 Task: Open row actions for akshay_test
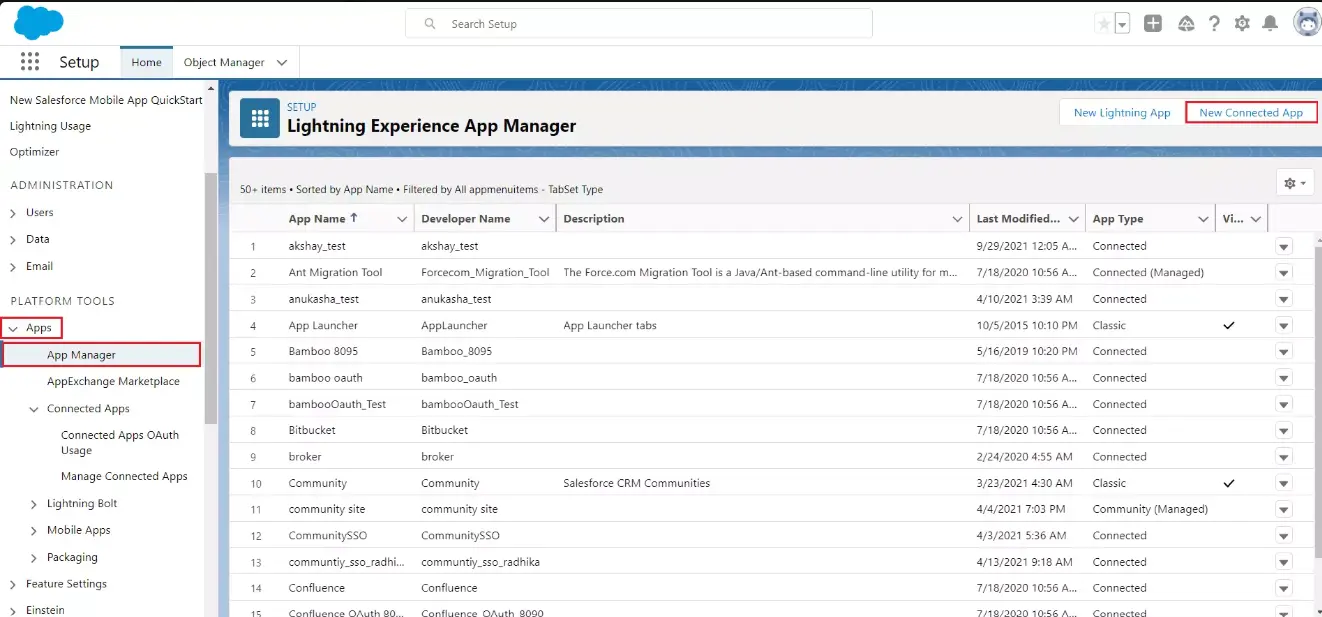[x=1284, y=246]
